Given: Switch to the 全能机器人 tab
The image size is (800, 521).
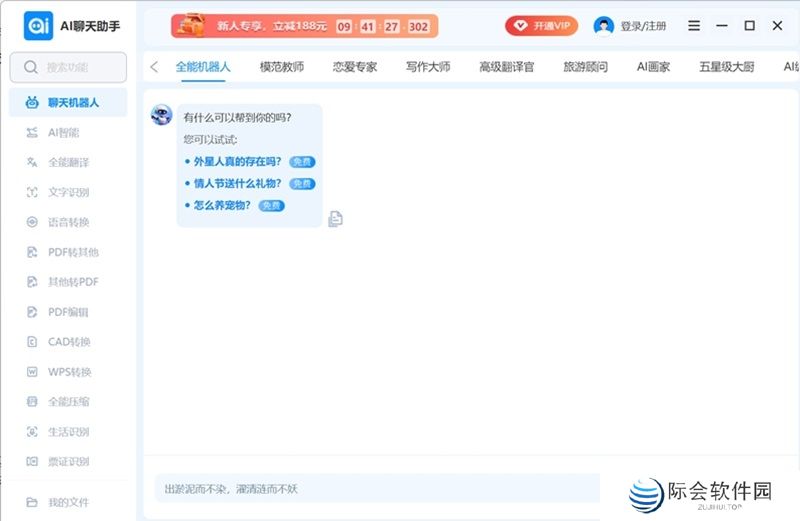Looking at the screenshot, I should pyautogui.click(x=203, y=67).
